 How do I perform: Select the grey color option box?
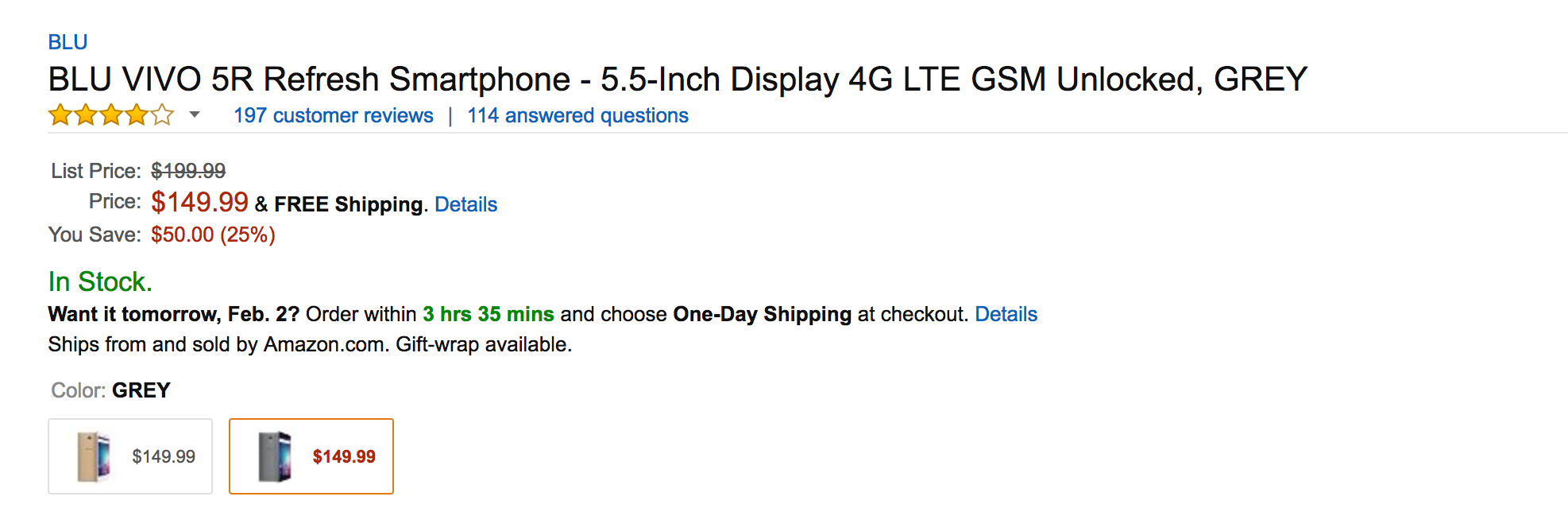tap(311, 456)
